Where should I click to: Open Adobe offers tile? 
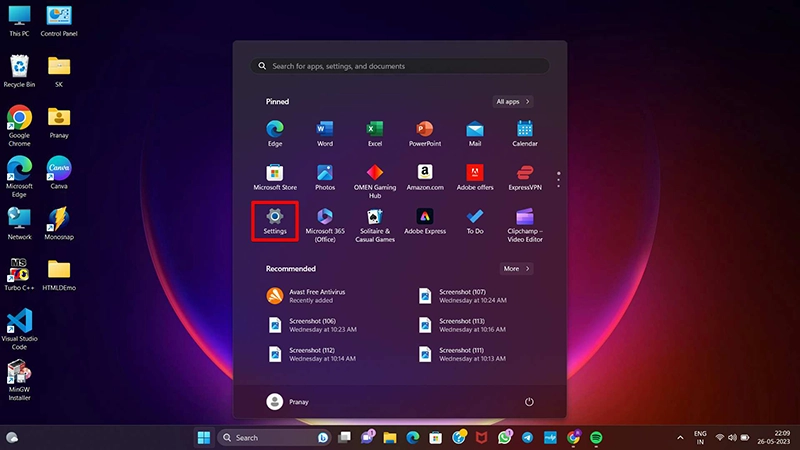click(474, 178)
